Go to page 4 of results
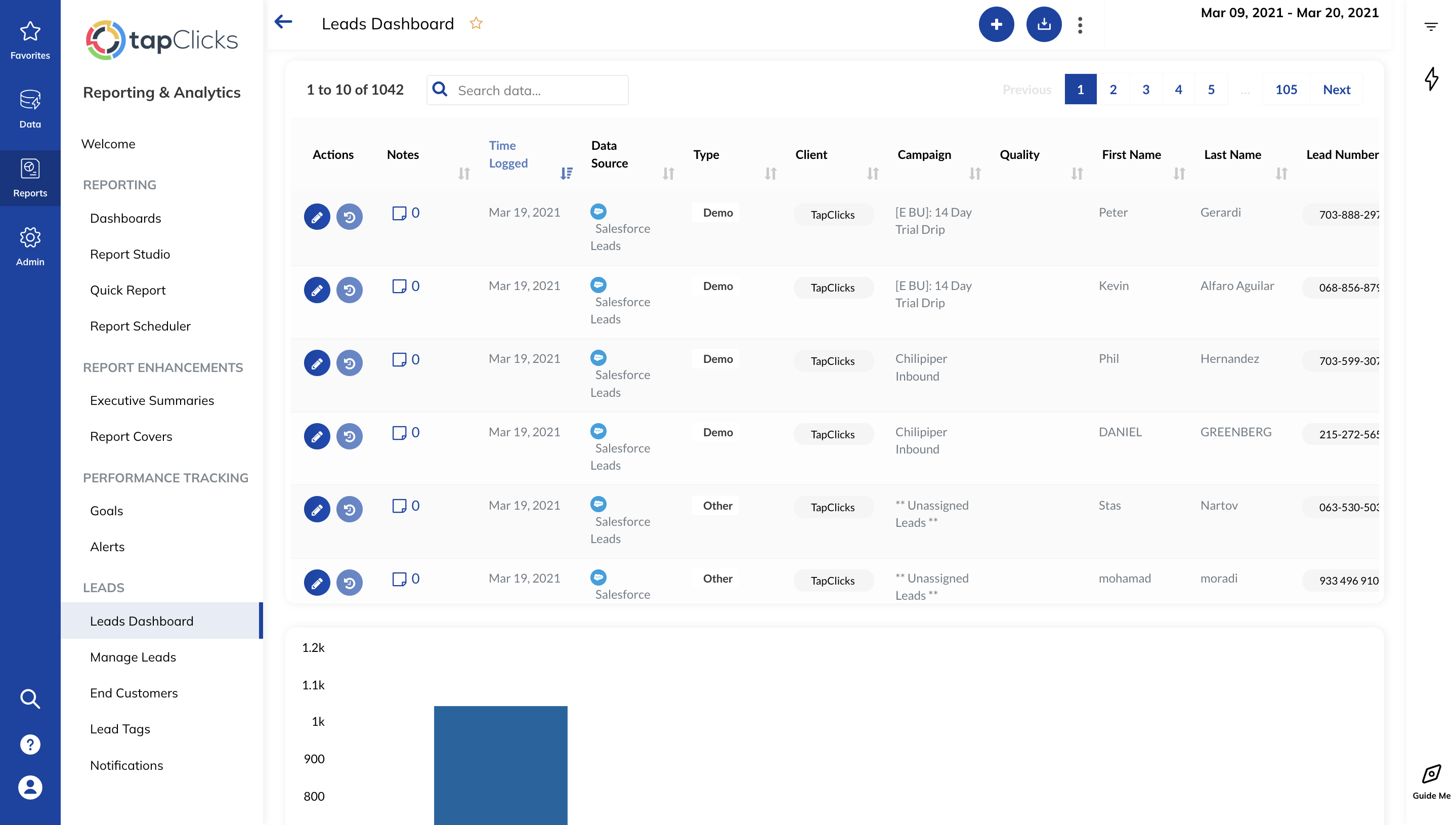 (x=1178, y=89)
